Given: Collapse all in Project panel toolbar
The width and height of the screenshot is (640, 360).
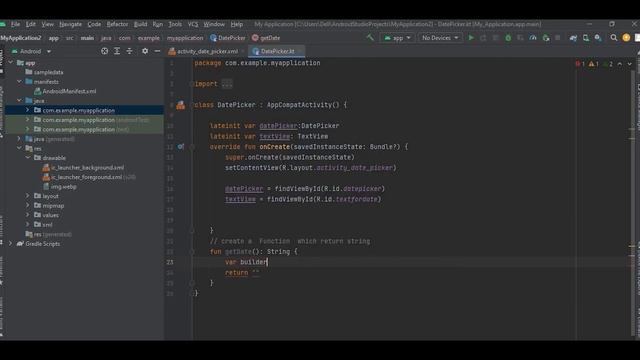Looking at the screenshot, I should [x=129, y=51].
